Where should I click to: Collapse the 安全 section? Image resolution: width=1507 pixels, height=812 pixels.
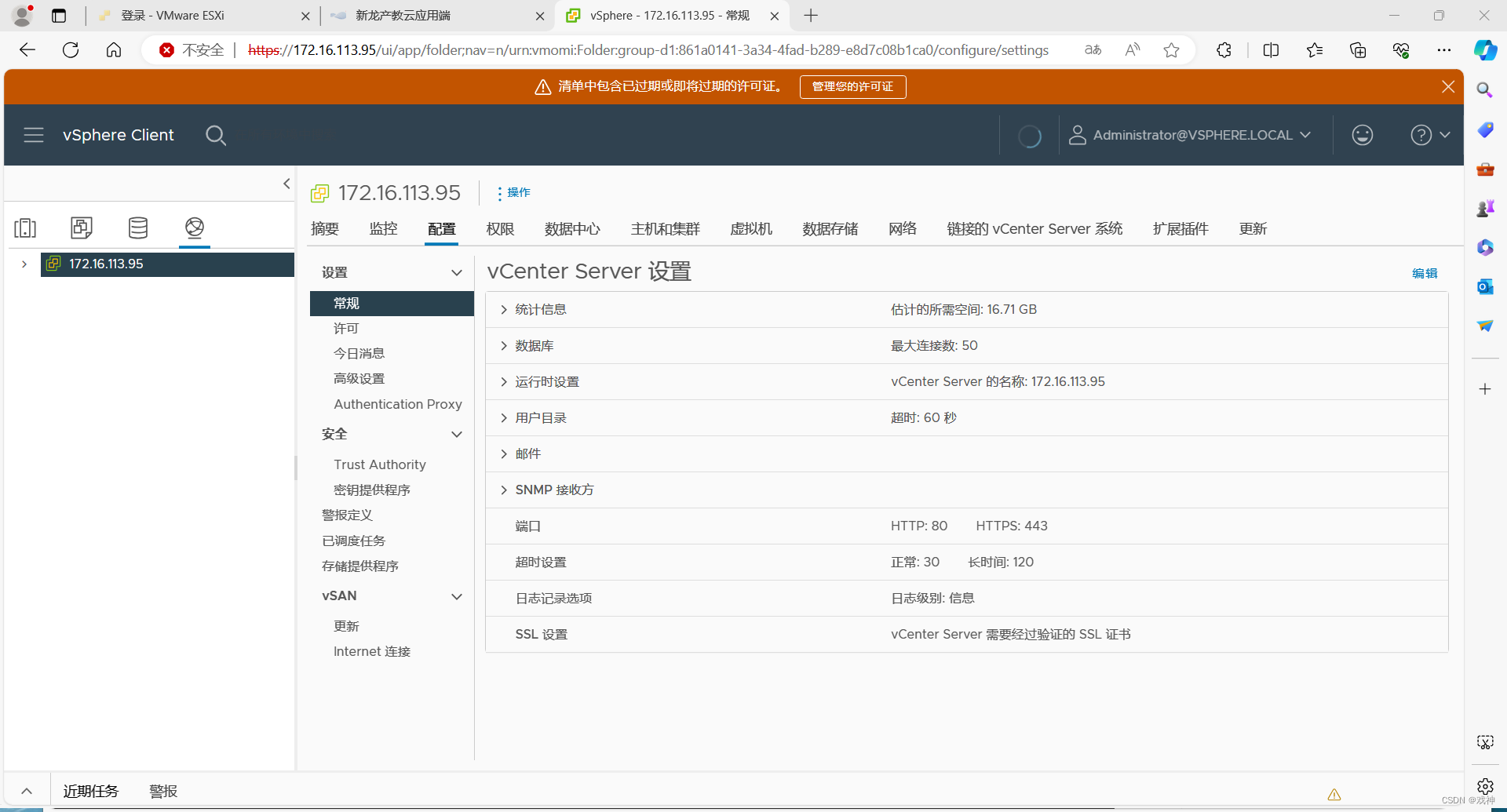tap(456, 434)
